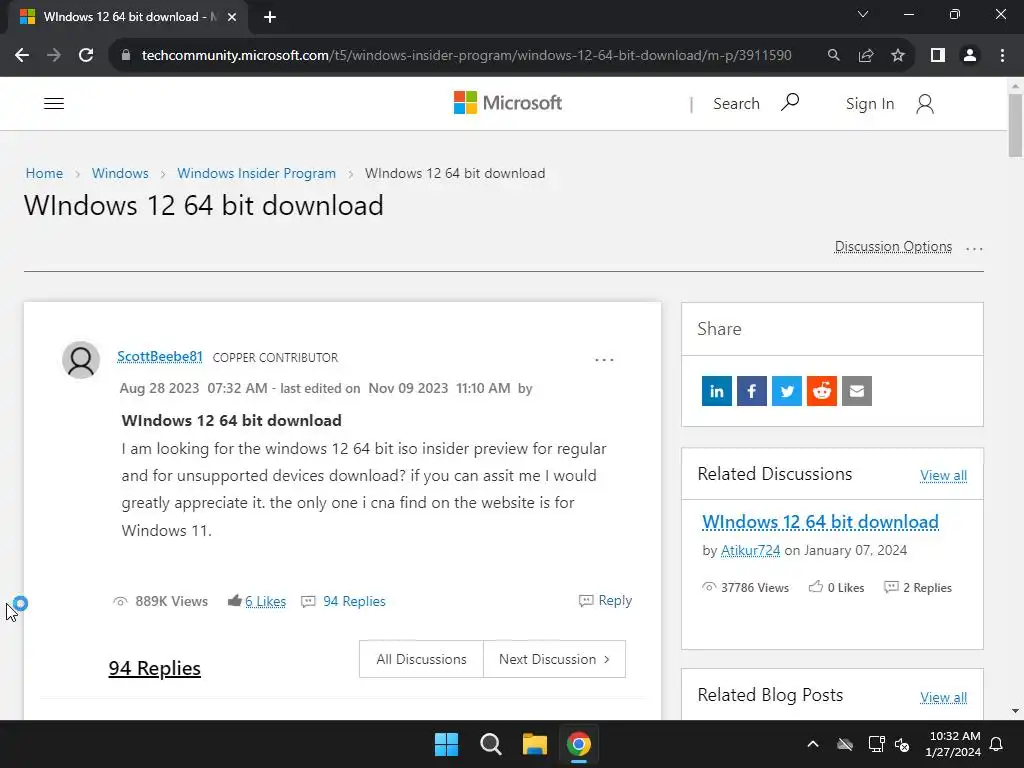1024x768 pixels.
Task: Share via Email icon
Action: coord(857,391)
